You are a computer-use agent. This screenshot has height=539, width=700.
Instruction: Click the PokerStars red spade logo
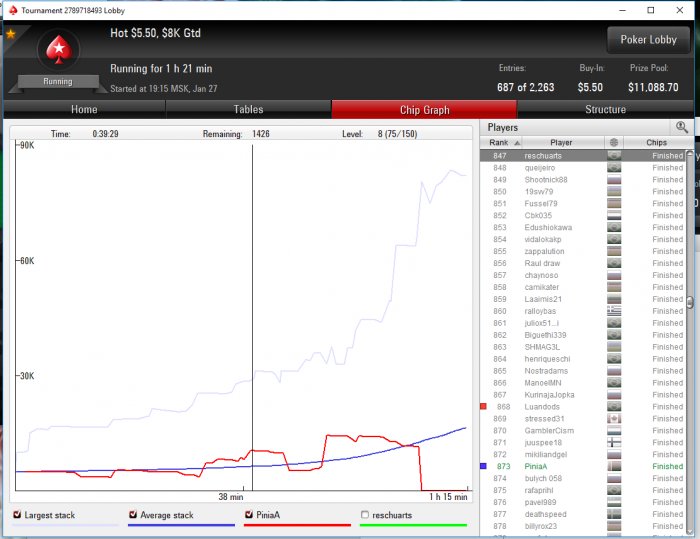tap(58, 50)
